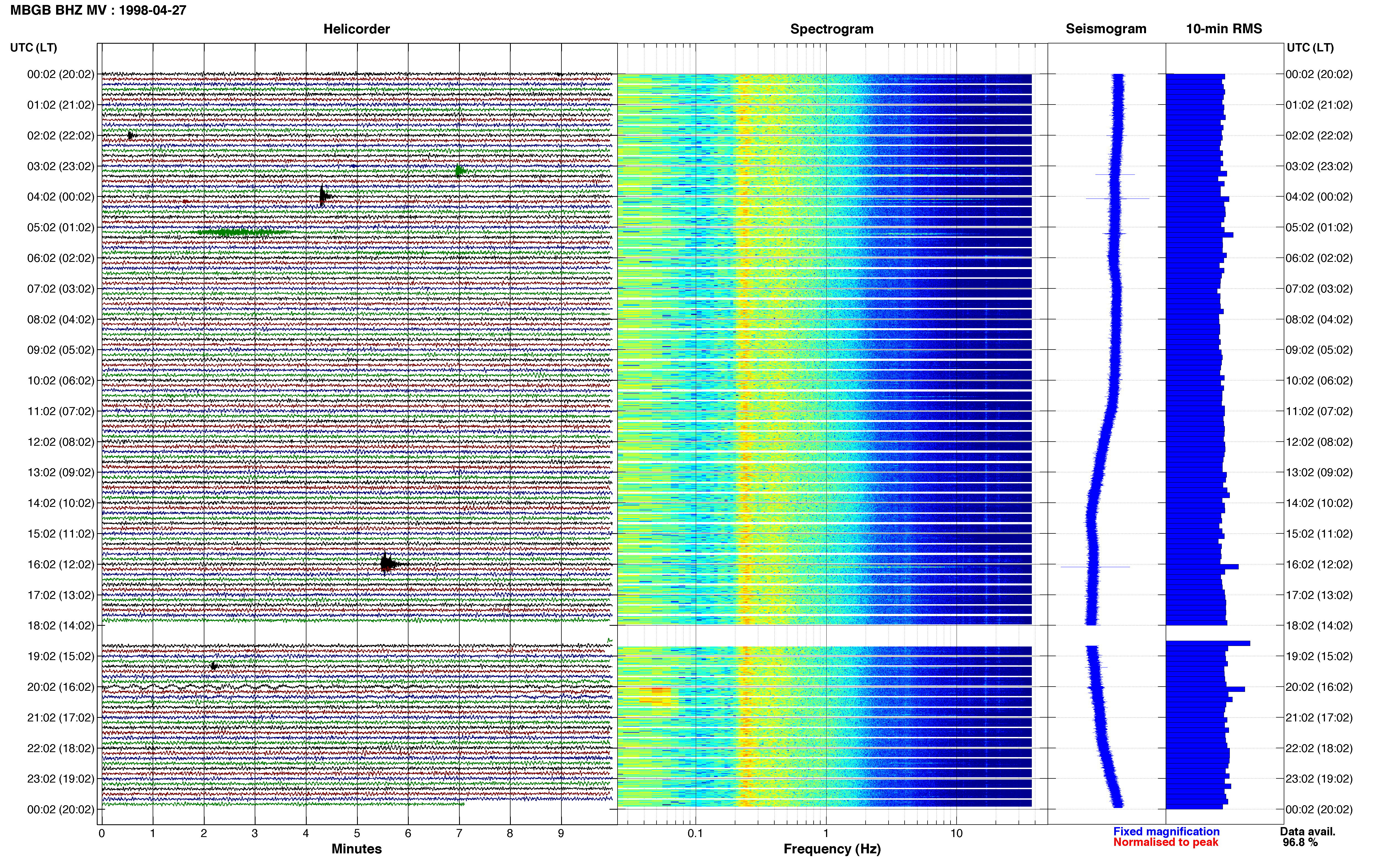The width and height of the screenshot is (1388, 868).
Task: Click the UTC (LT) label beside the RMS panel
Action: 1310,48
